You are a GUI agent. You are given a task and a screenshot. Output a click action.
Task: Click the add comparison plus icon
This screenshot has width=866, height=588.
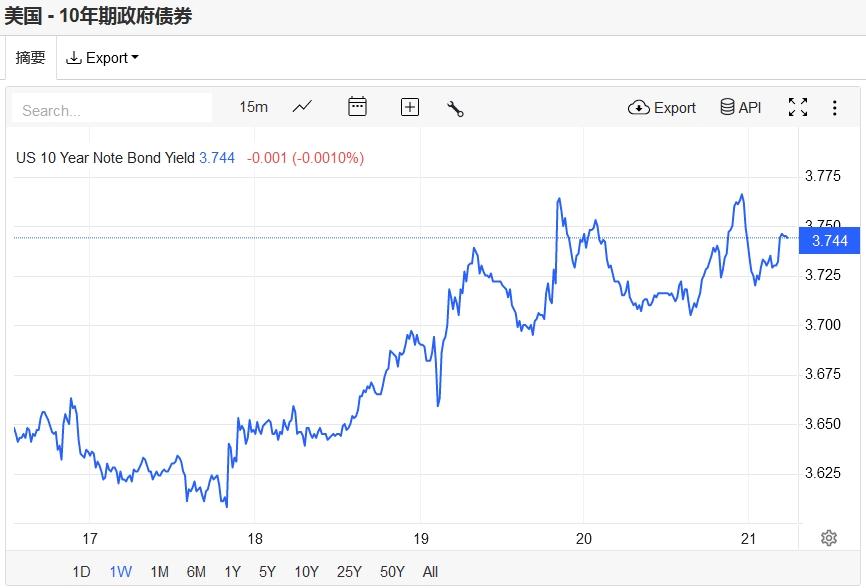point(409,107)
